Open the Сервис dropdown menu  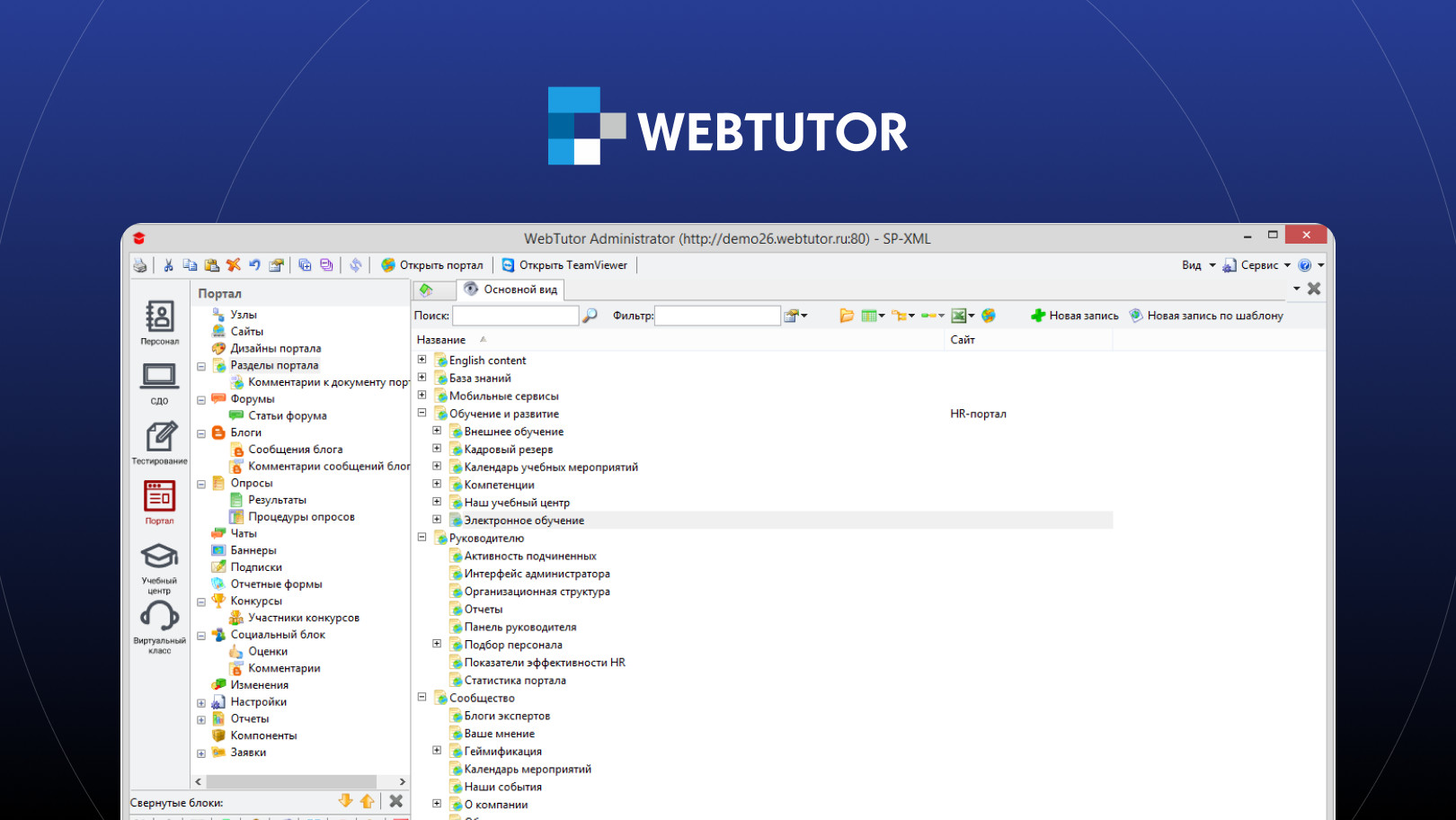(x=1256, y=265)
